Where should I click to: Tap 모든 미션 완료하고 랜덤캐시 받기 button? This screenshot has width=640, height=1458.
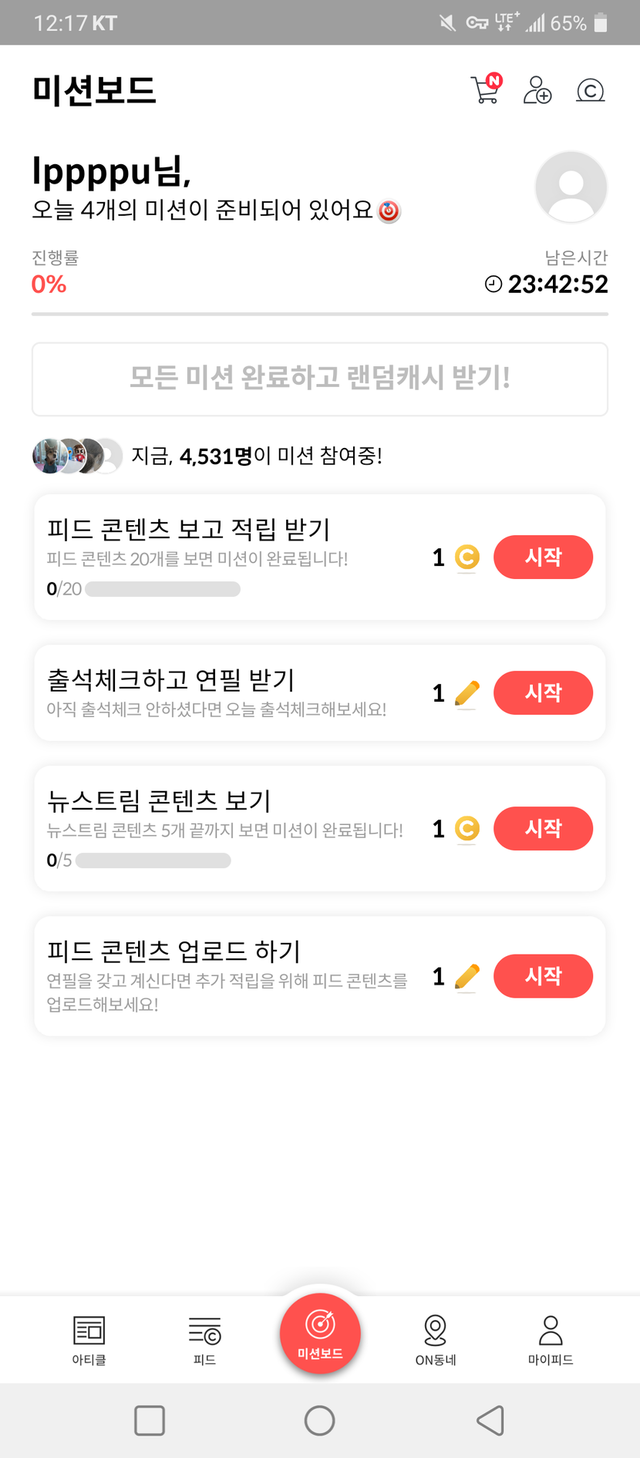click(x=320, y=379)
